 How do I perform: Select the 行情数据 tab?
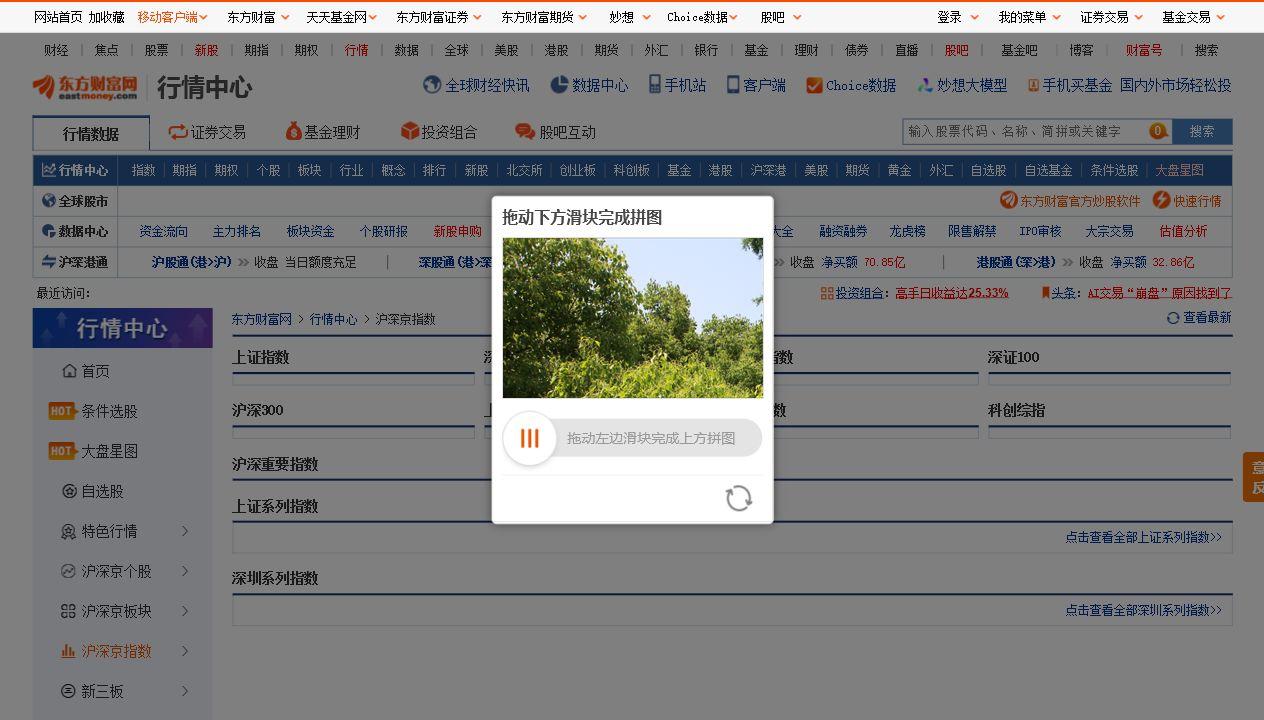(91, 133)
